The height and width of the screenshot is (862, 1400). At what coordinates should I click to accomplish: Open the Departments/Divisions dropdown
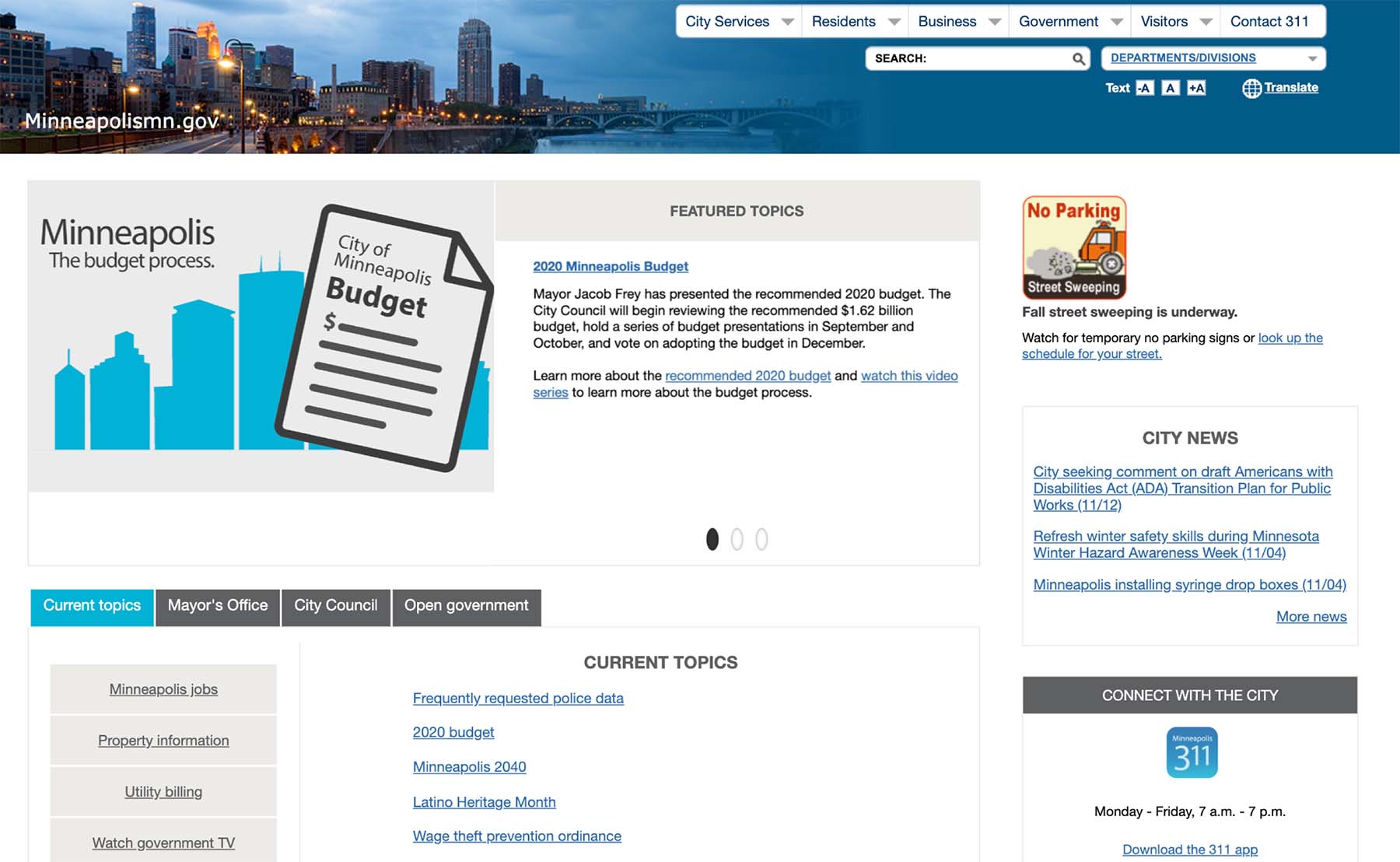(x=1213, y=58)
